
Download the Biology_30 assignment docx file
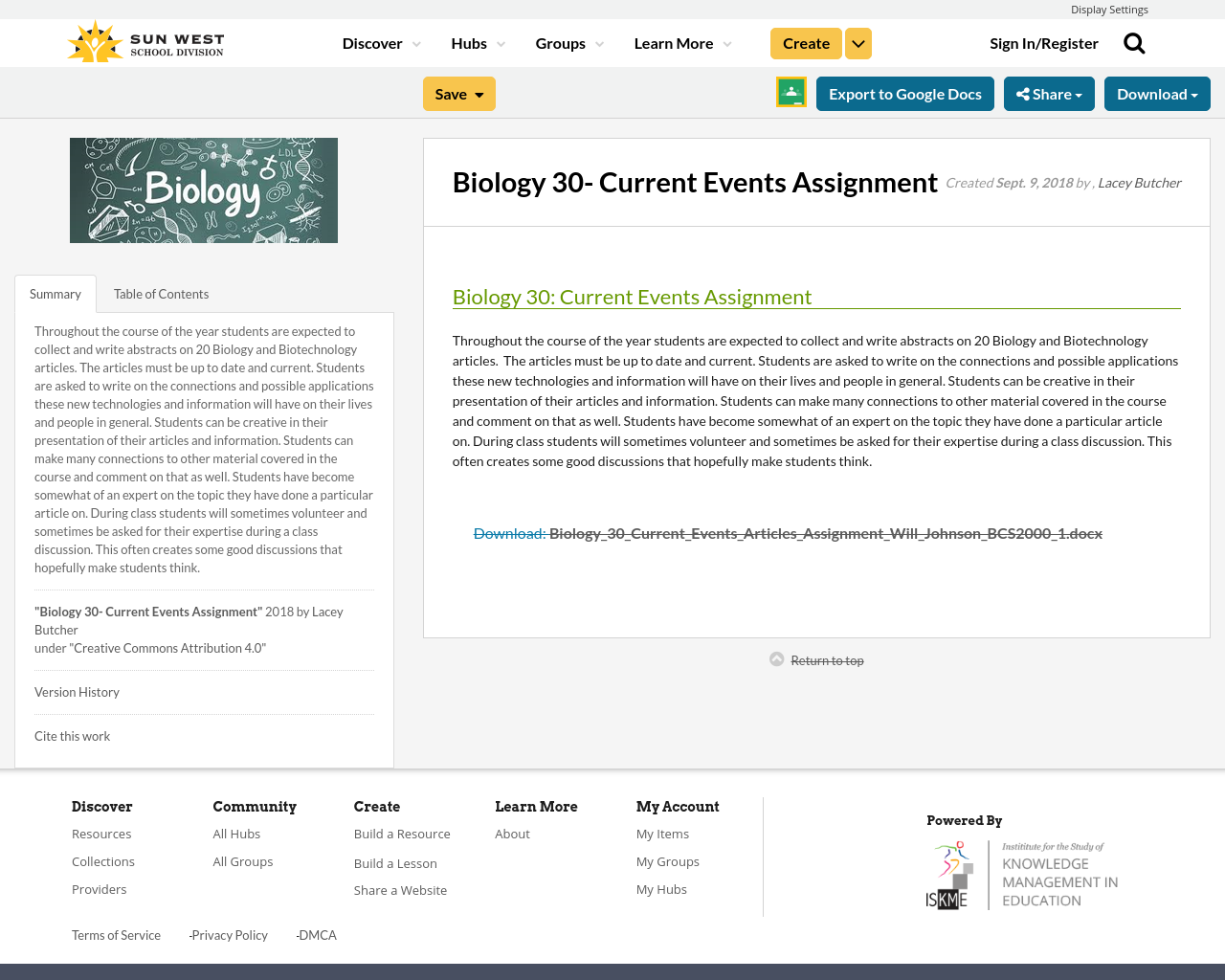point(787,532)
